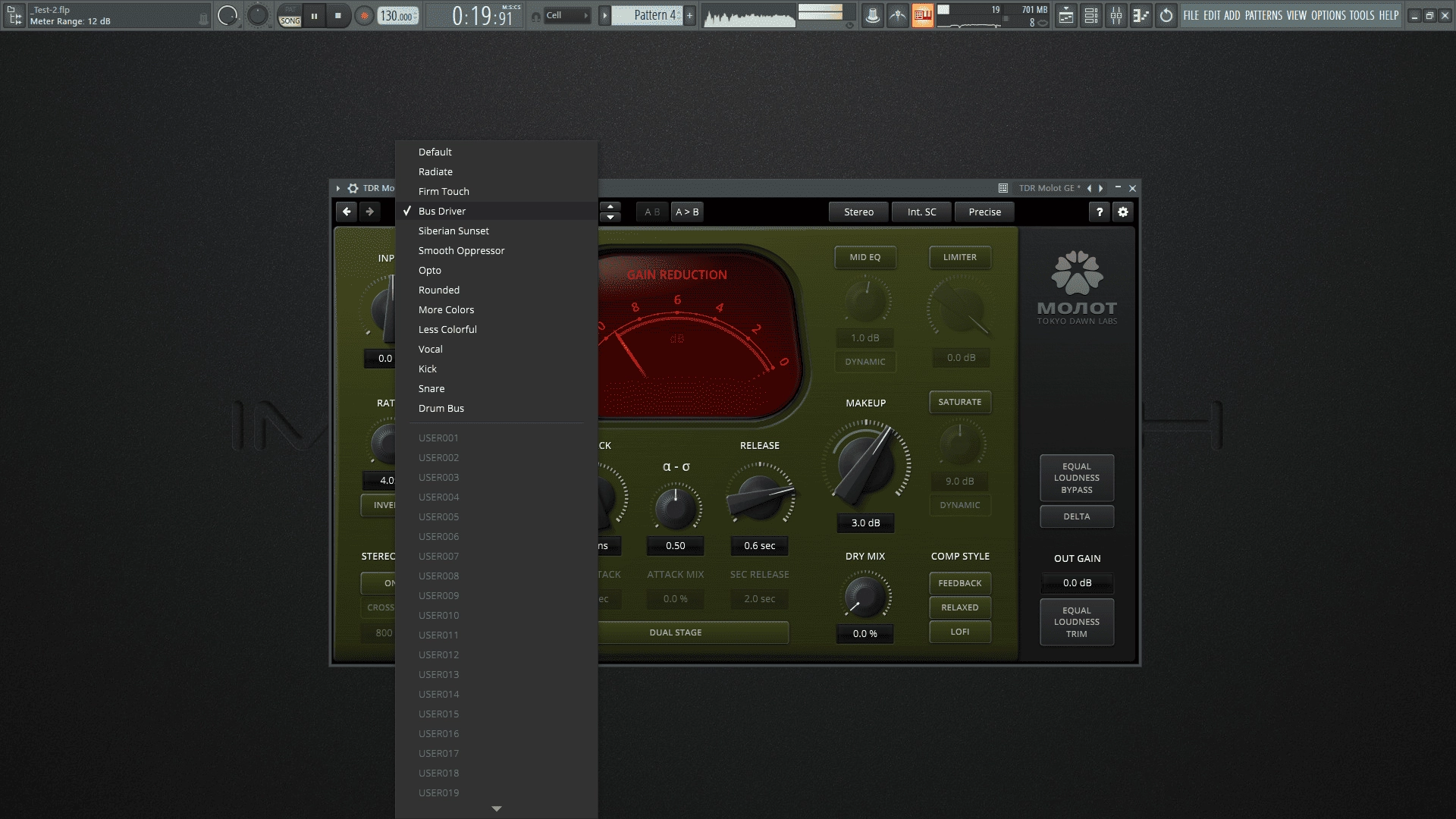Open the Int. SC sidechain dropdown
The height and width of the screenshot is (819, 1456).
click(922, 212)
